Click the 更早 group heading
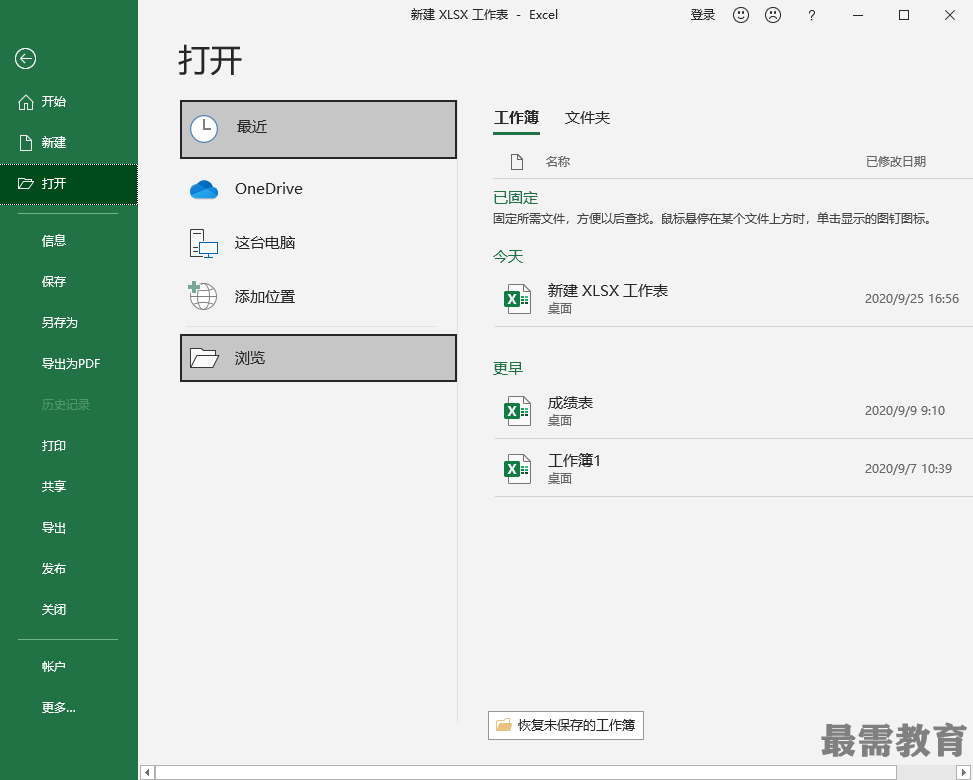The width and height of the screenshot is (973, 780). [x=508, y=369]
